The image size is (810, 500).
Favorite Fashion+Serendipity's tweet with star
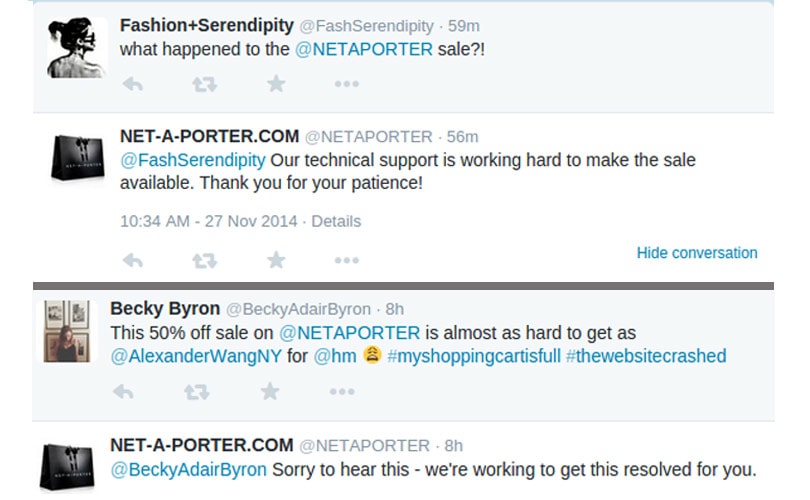276,85
